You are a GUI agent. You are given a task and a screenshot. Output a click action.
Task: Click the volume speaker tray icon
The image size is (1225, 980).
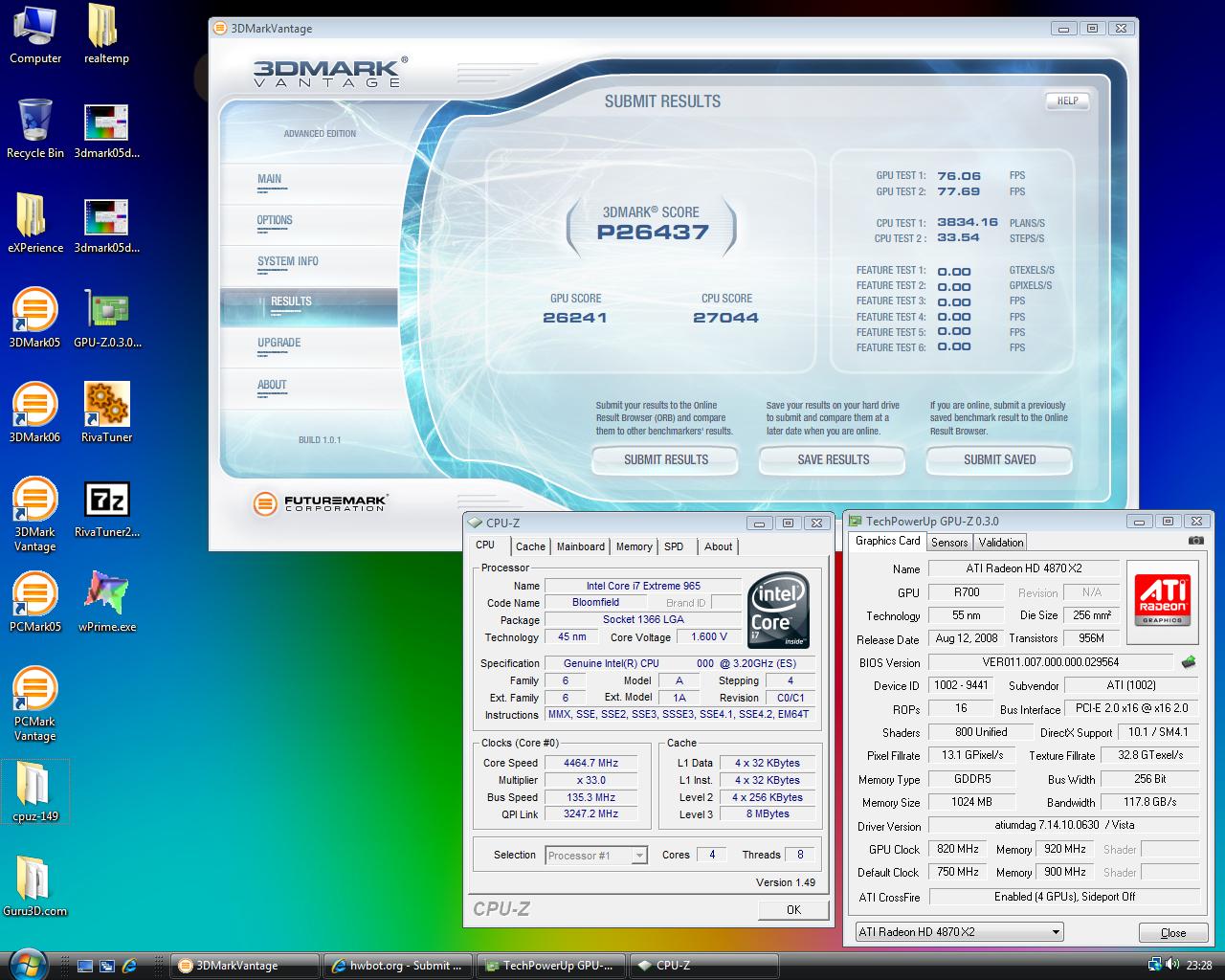1171,965
